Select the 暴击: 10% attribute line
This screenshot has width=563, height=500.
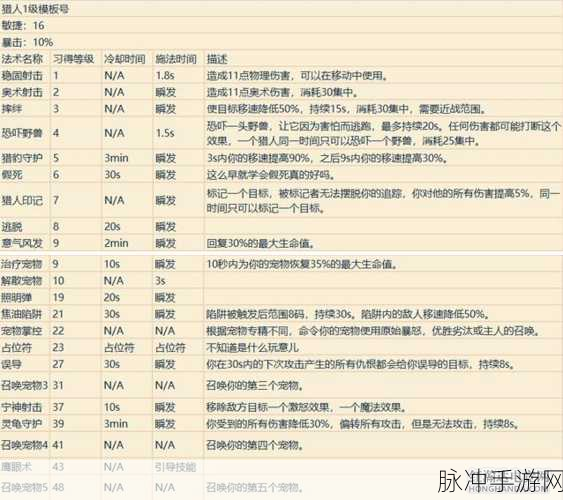tap(28, 42)
